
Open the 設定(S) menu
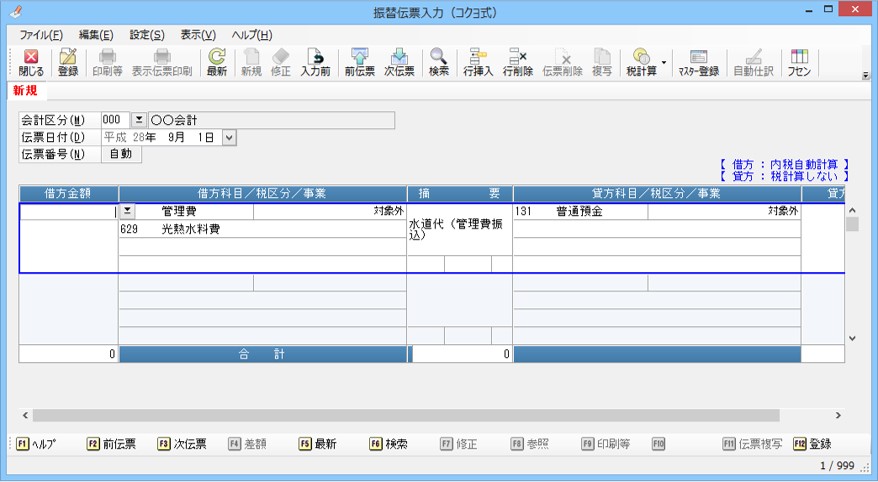[x=147, y=34]
